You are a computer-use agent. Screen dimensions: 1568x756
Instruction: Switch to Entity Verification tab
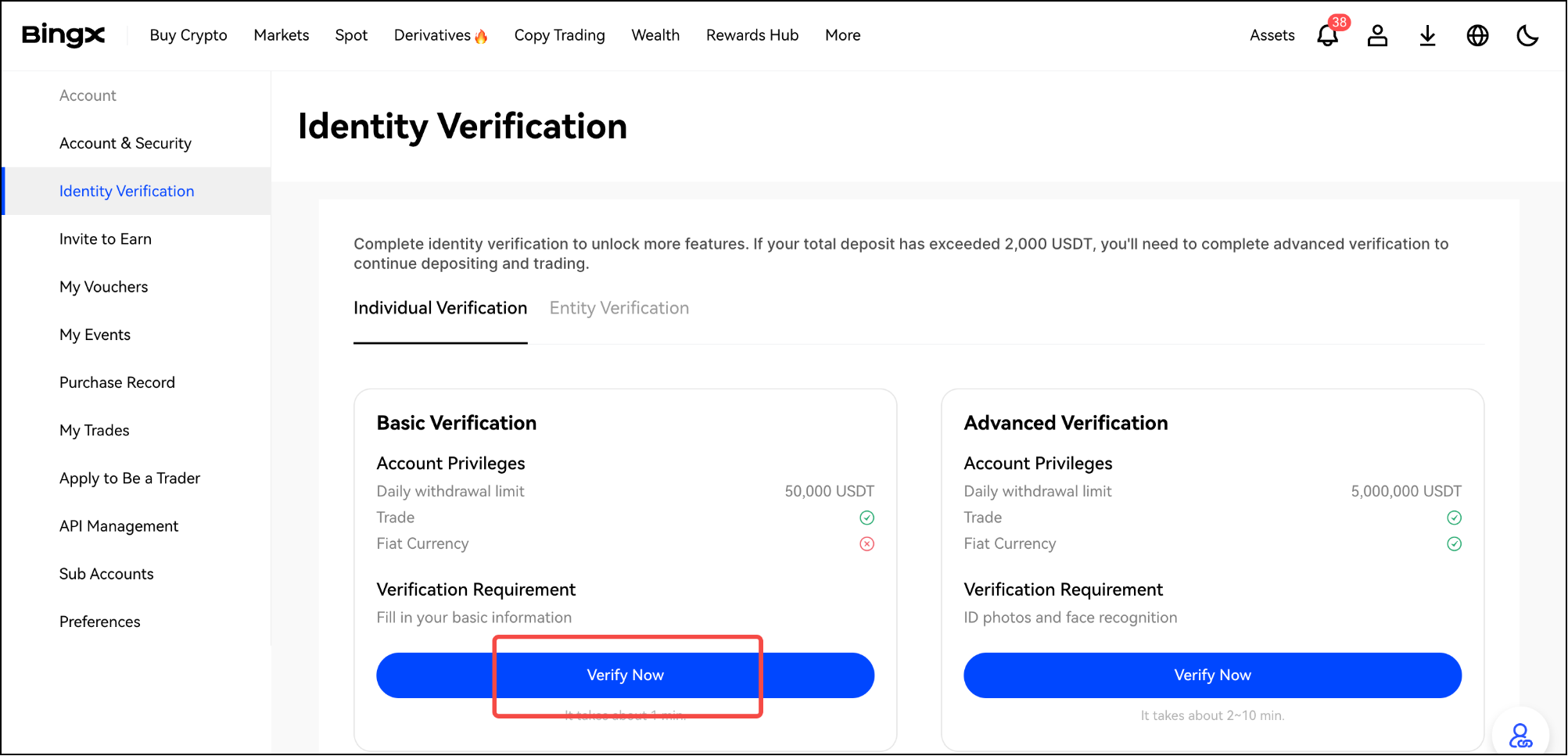619,308
